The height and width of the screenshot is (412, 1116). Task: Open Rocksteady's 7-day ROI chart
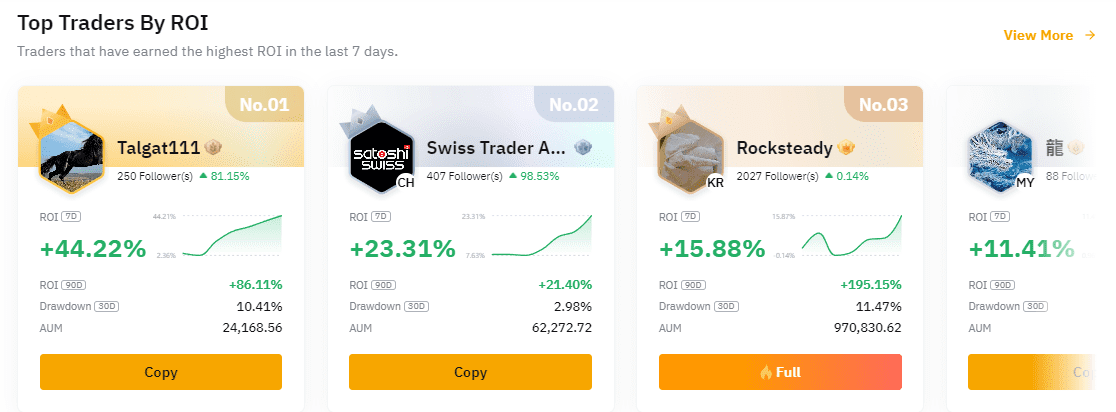(852, 235)
